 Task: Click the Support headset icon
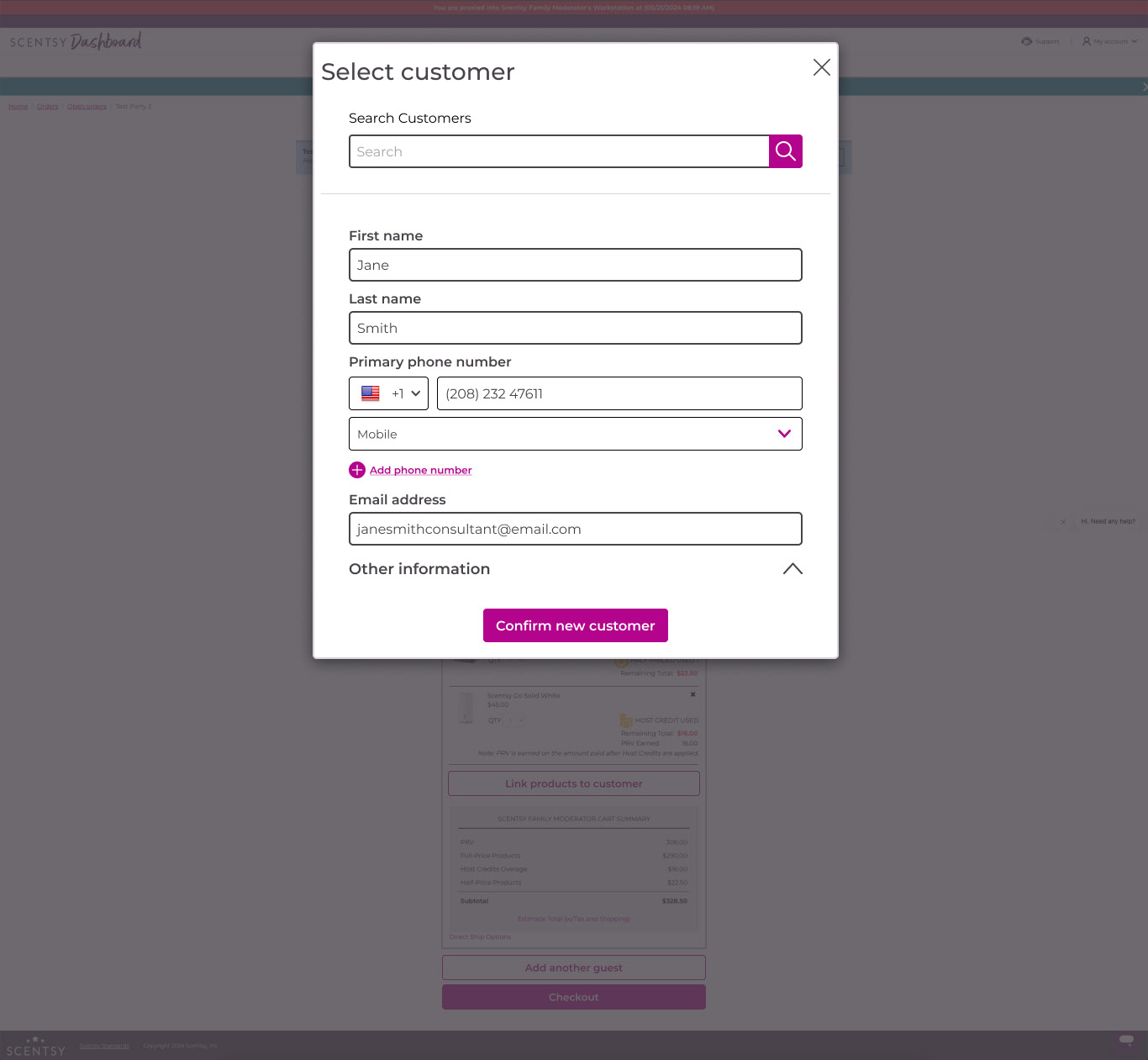[1026, 41]
